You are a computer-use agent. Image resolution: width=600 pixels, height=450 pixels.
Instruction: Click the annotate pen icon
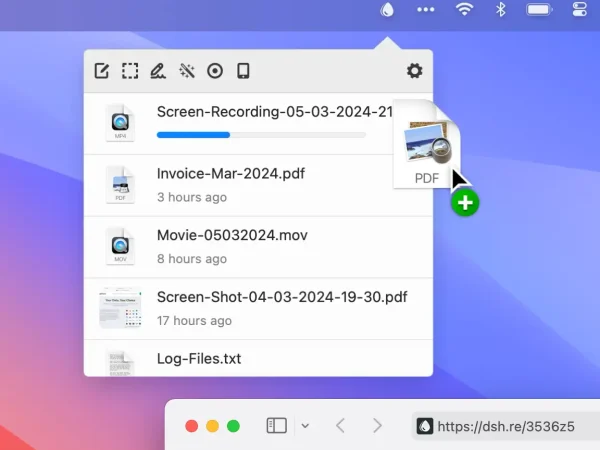158,71
